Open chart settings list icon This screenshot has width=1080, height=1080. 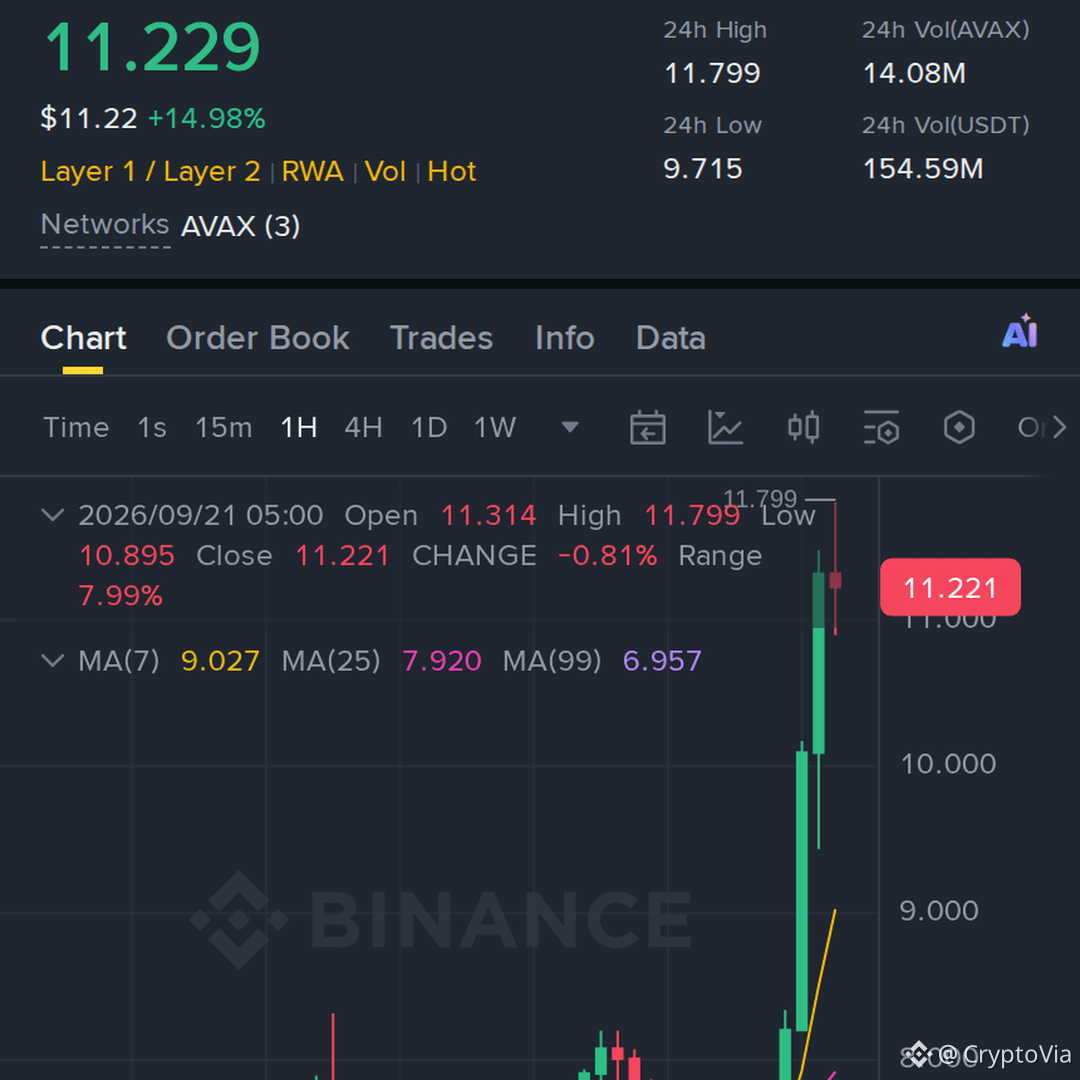click(x=882, y=428)
